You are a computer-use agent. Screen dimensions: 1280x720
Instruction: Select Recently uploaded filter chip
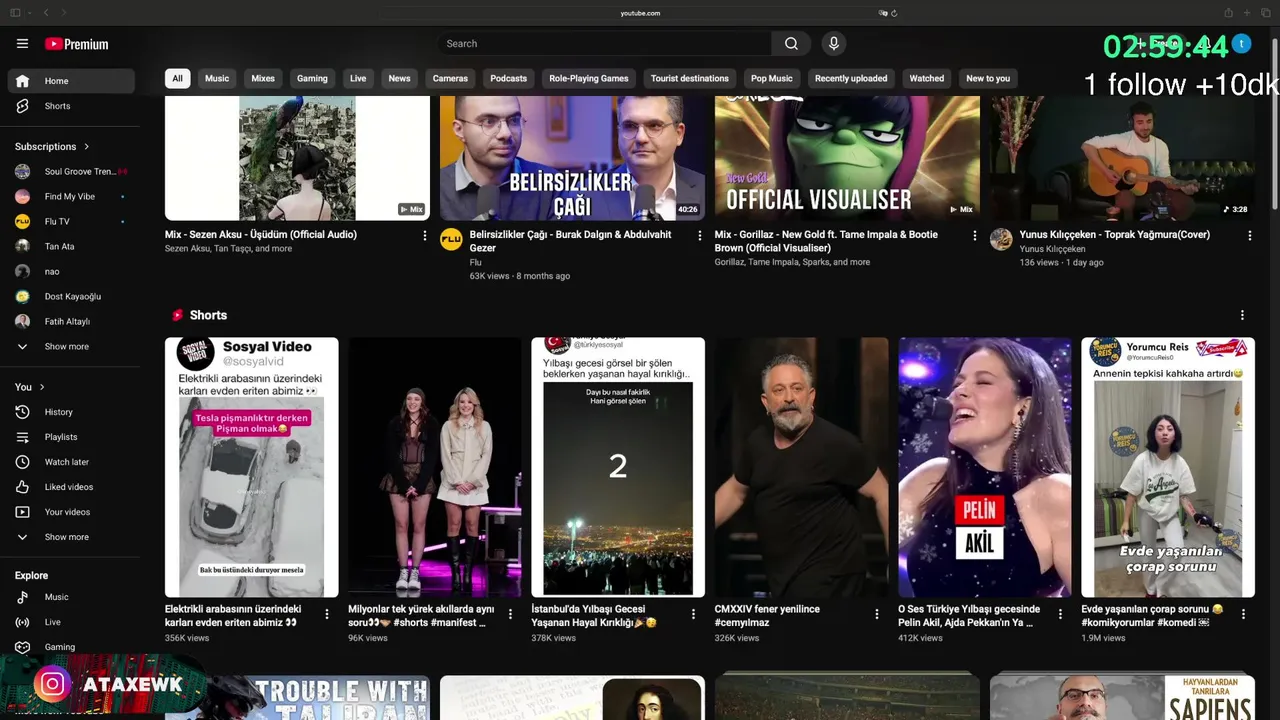851,78
